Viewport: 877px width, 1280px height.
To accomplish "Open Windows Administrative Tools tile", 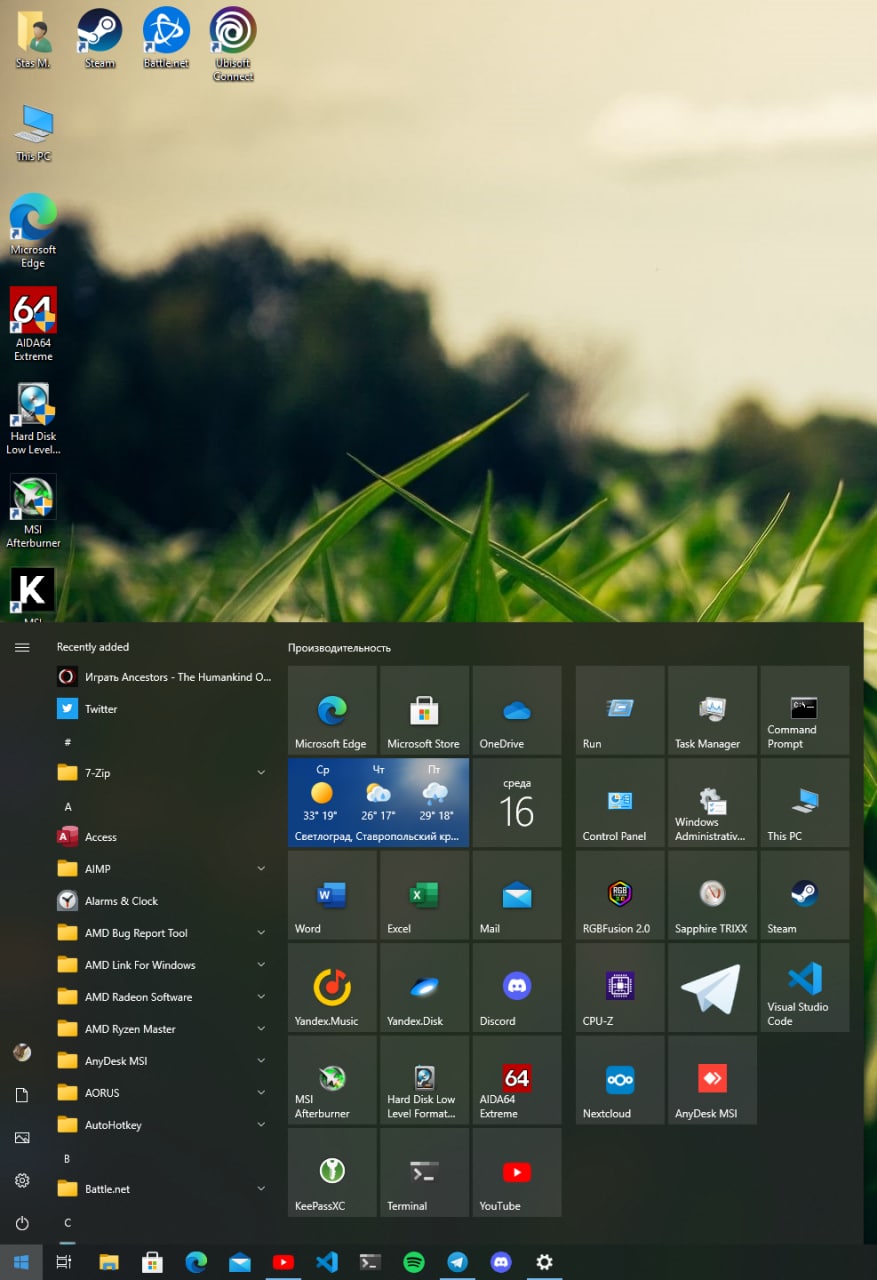I will [x=712, y=802].
